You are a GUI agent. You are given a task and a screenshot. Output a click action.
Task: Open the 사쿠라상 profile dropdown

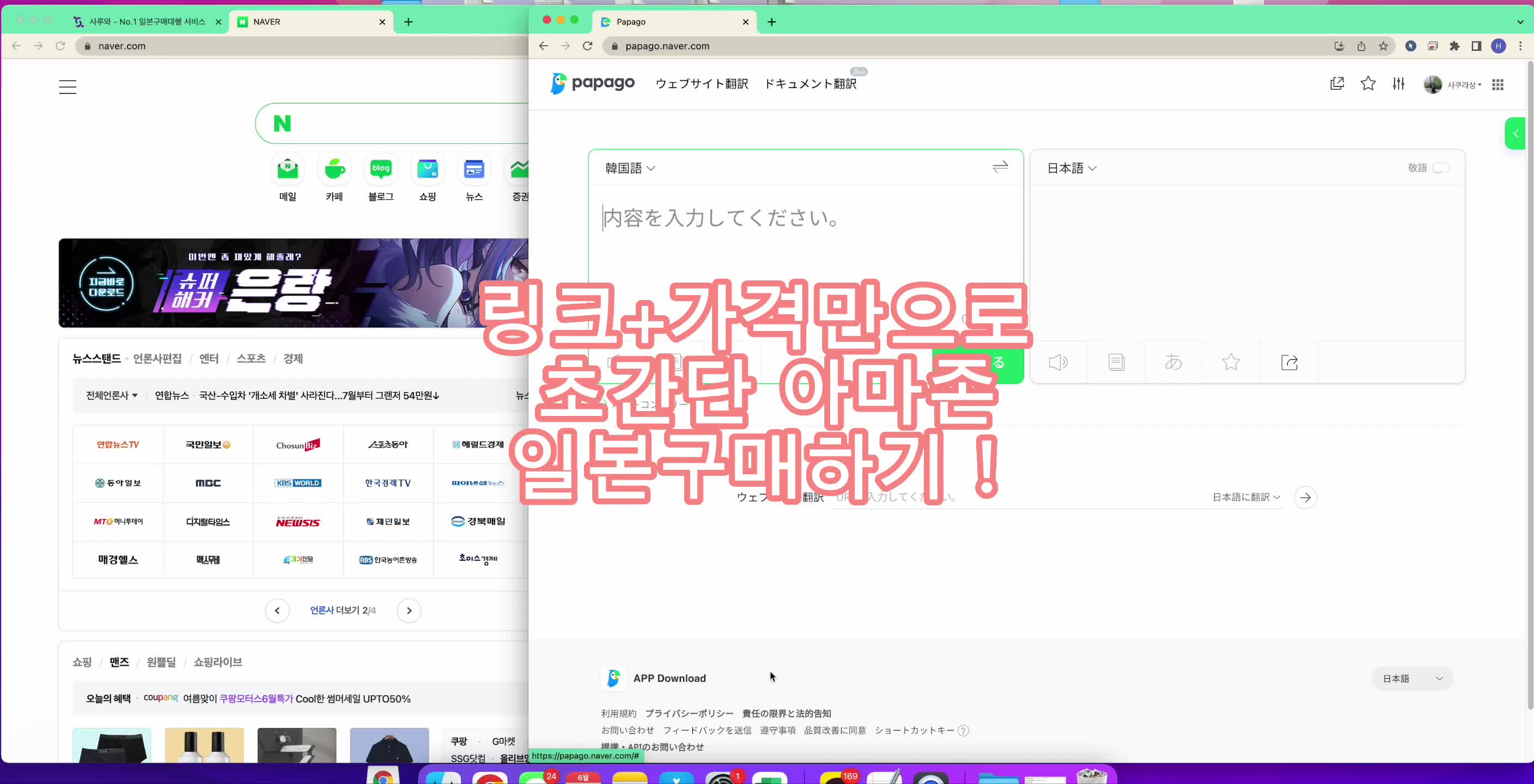(1452, 84)
